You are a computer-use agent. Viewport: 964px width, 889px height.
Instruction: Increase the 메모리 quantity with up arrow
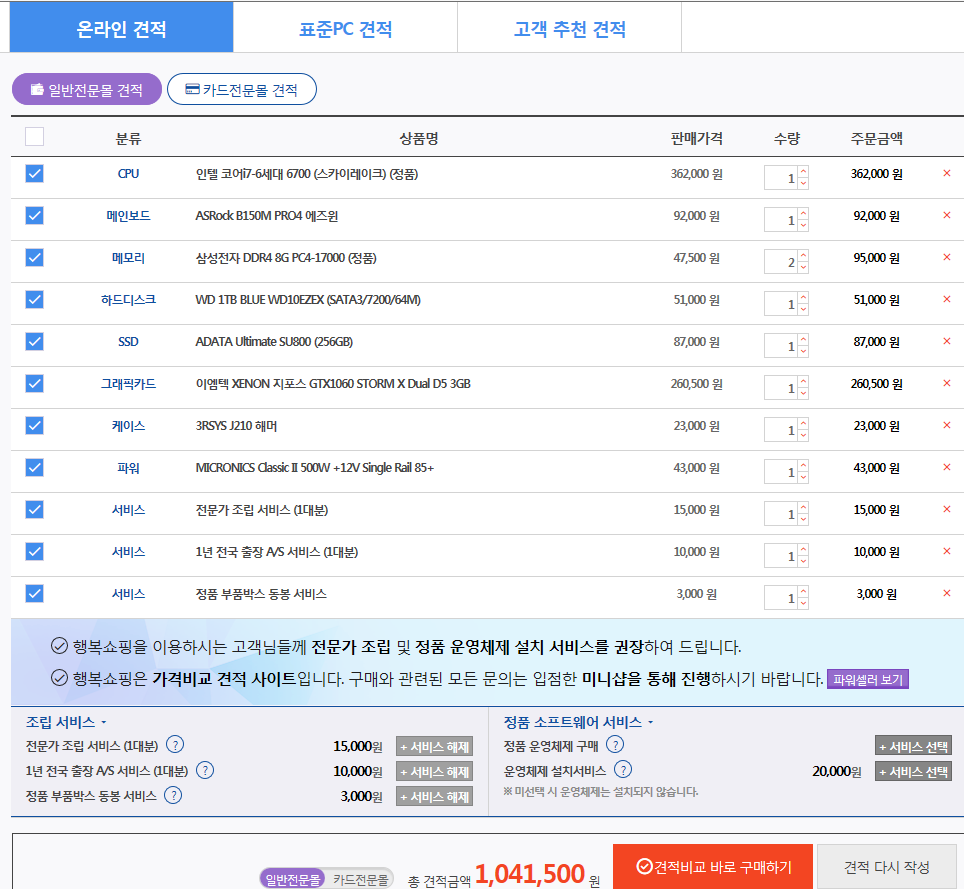[803, 255]
